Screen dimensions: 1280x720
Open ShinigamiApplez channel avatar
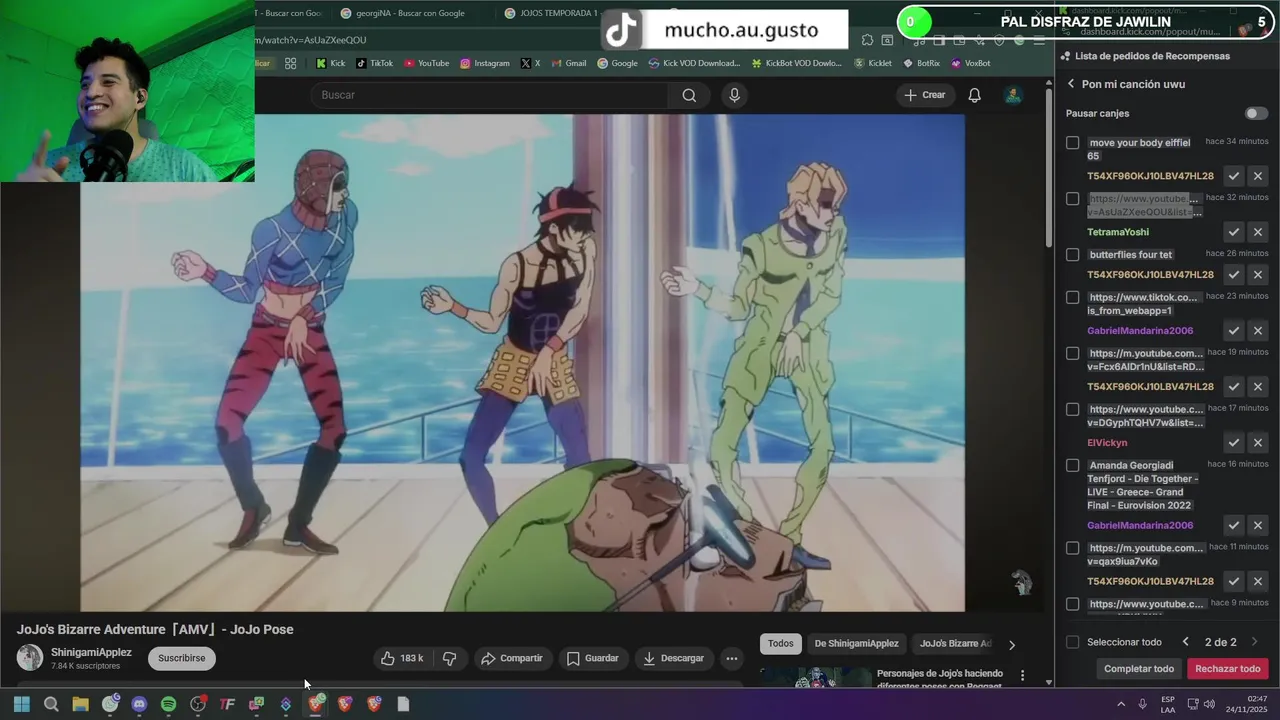click(x=30, y=657)
